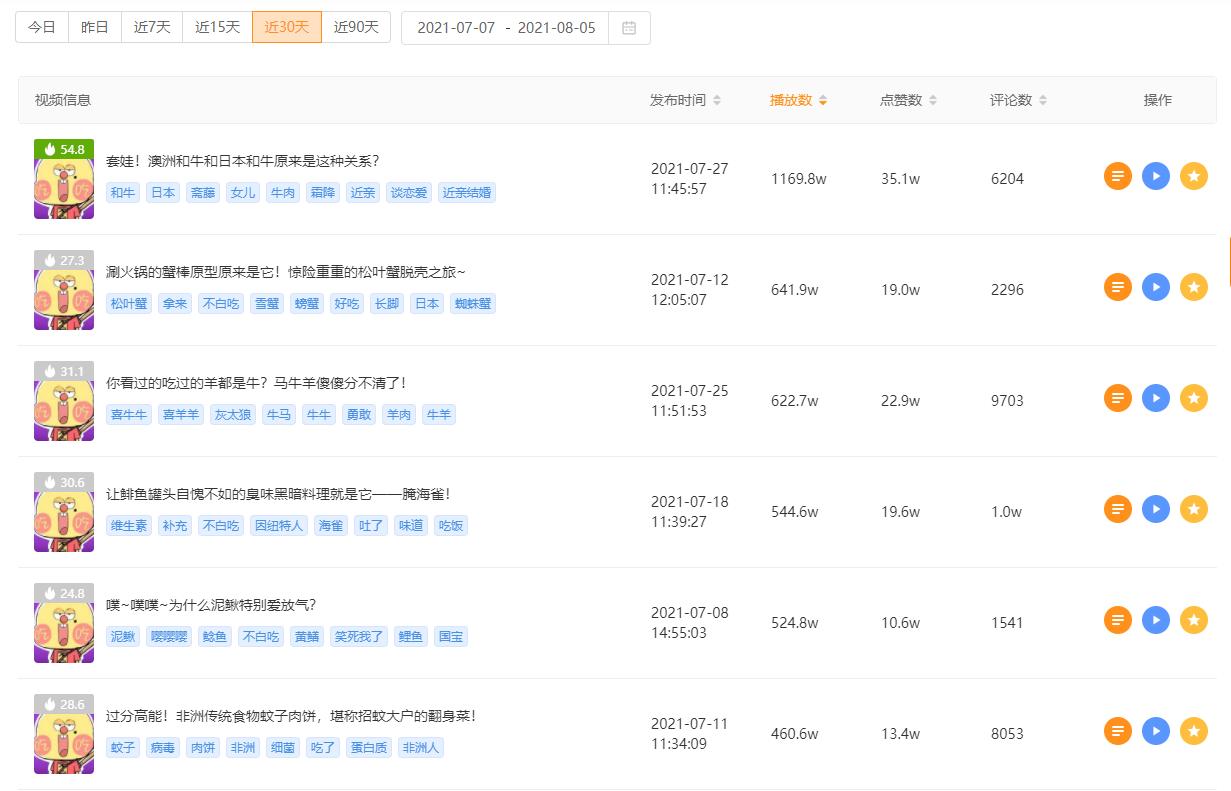Select the 昨日 time filter
This screenshot has width=1231, height=791.
94,27
